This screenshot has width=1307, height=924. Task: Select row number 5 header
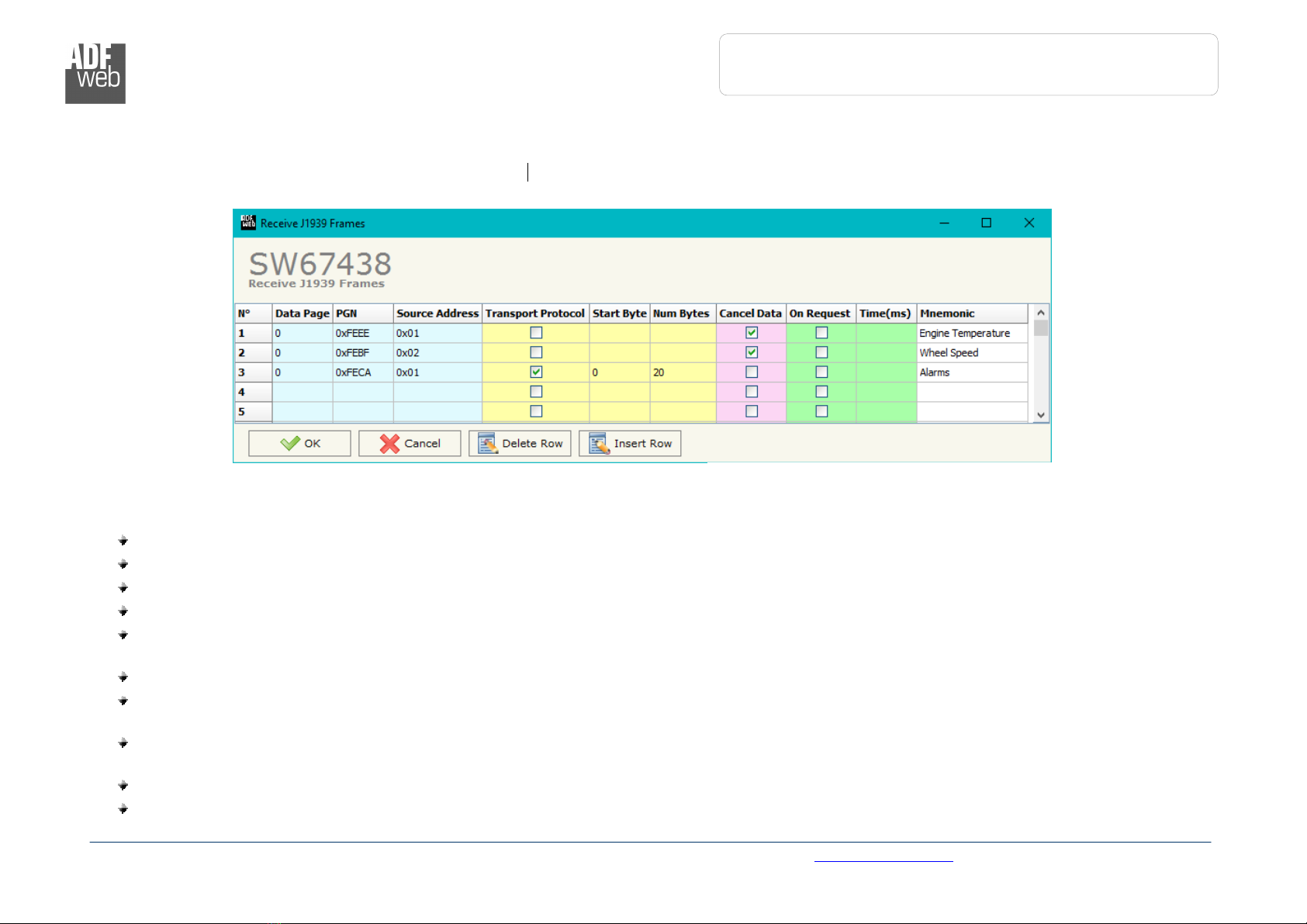pos(253,411)
